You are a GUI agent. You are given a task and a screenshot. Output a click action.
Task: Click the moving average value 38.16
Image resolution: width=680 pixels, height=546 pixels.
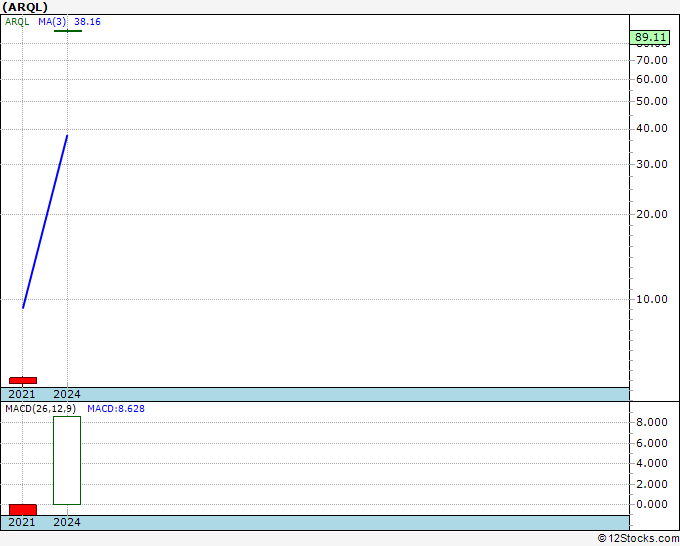[87, 22]
